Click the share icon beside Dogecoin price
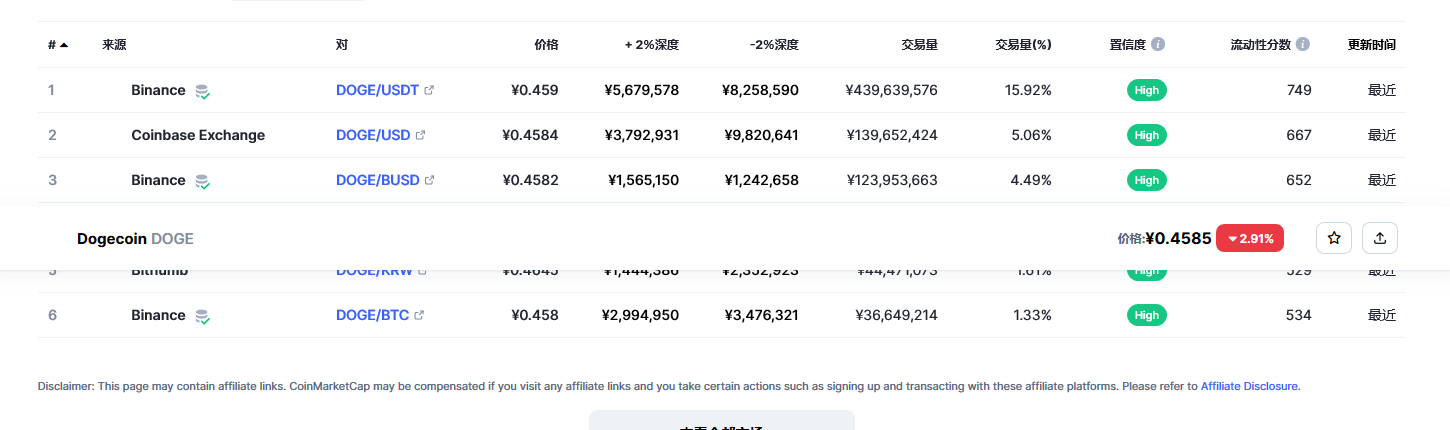 pos(1380,238)
